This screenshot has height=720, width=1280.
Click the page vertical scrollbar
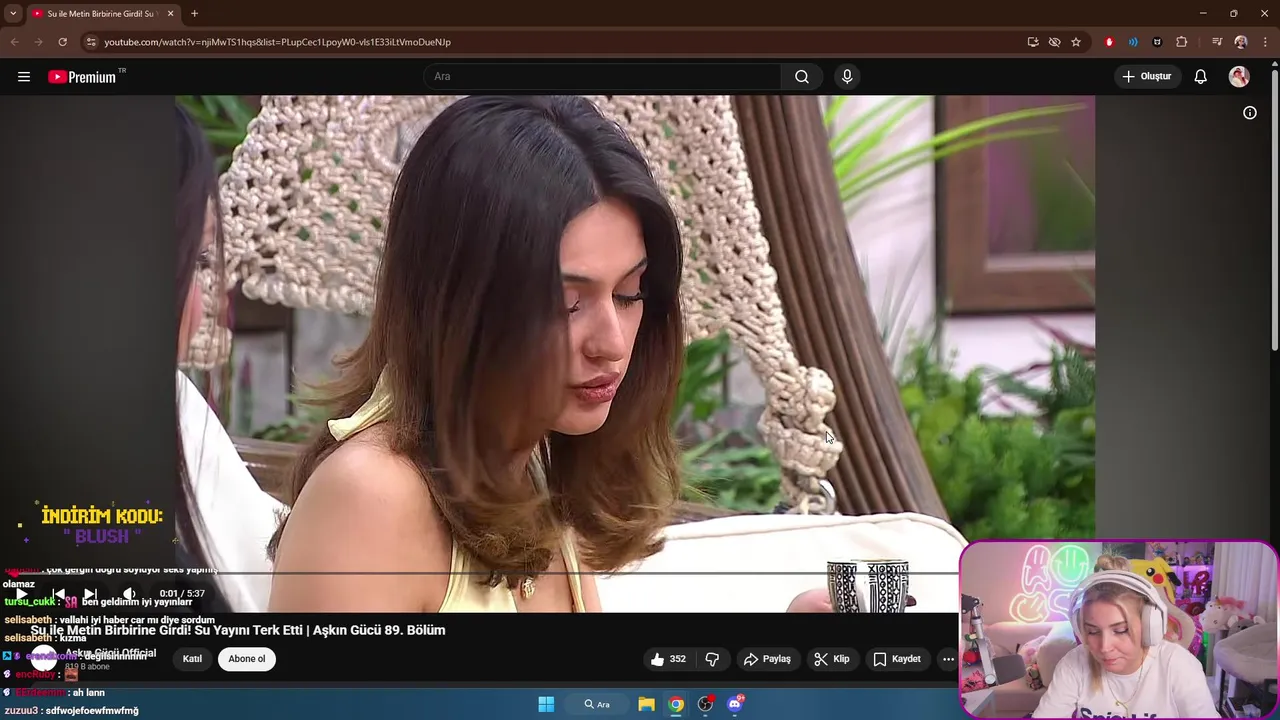coord(1274,208)
